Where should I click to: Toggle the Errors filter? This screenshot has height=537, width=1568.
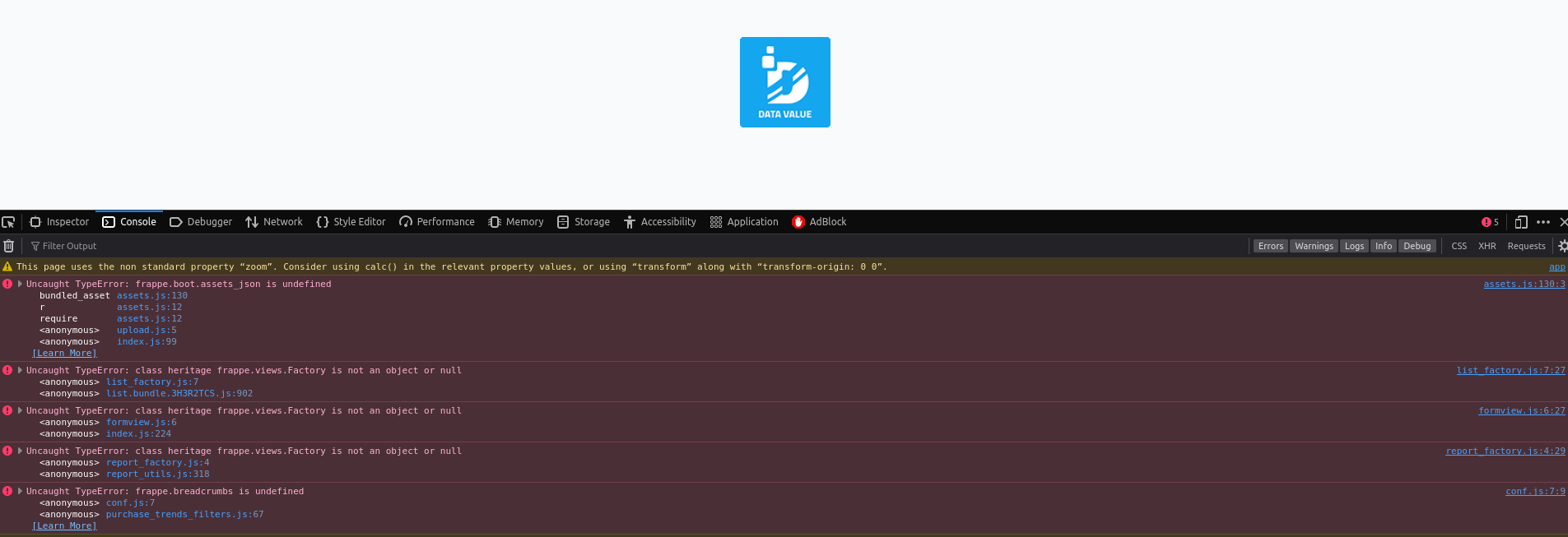tap(1271, 246)
